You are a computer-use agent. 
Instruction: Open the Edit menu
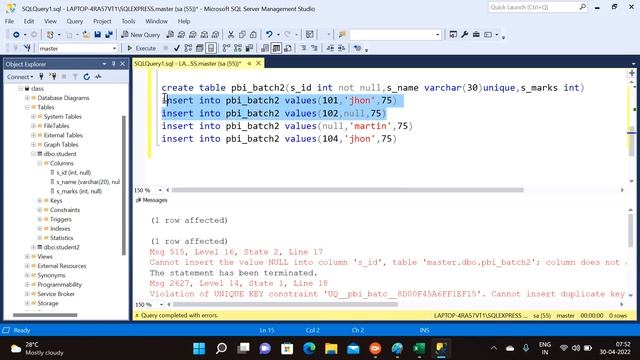(x=29, y=21)
